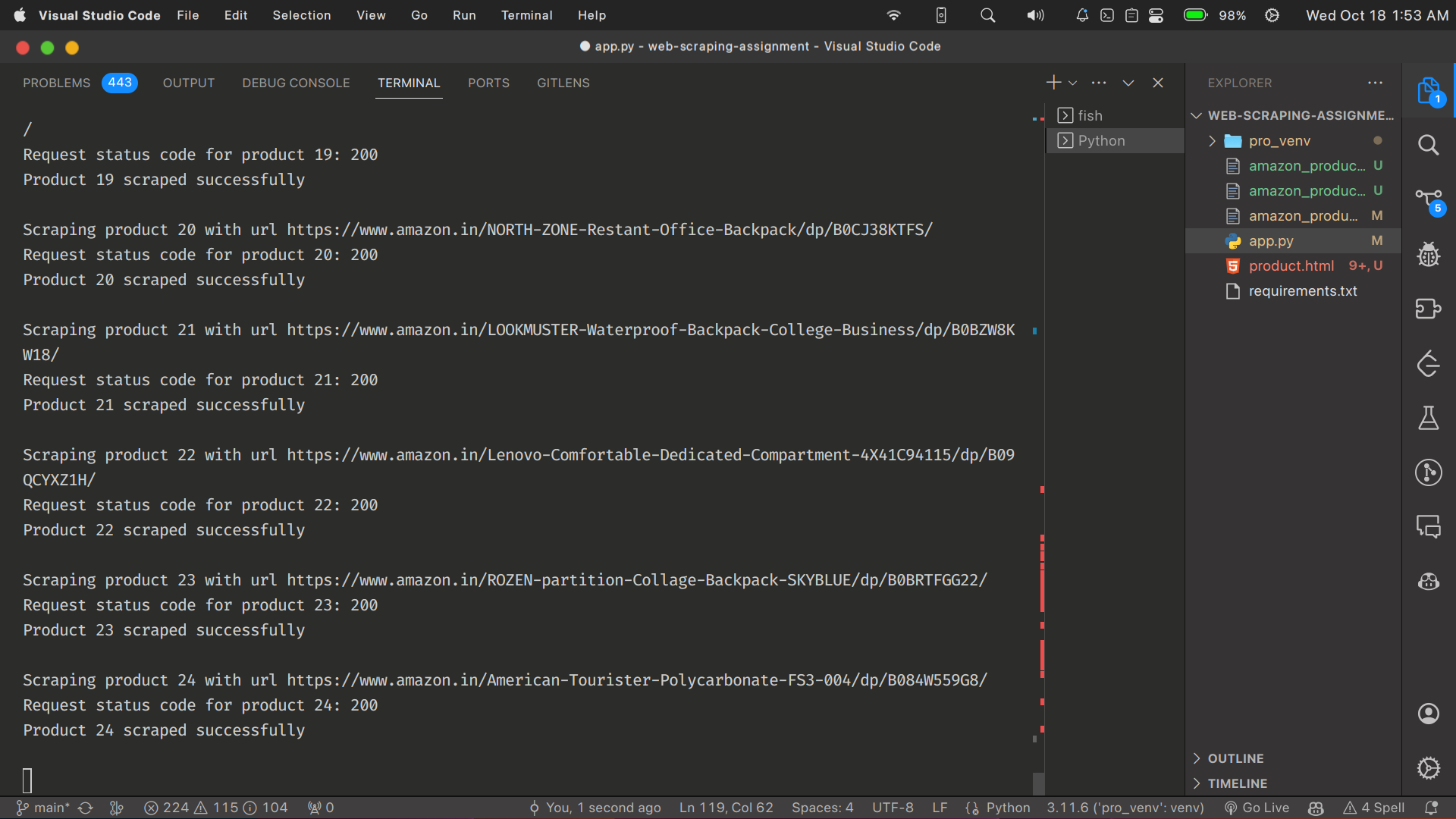Viewport: 1456px width, 819px height.
Task: Open the Testing beaker icon
Action: tap(1428, 418)
